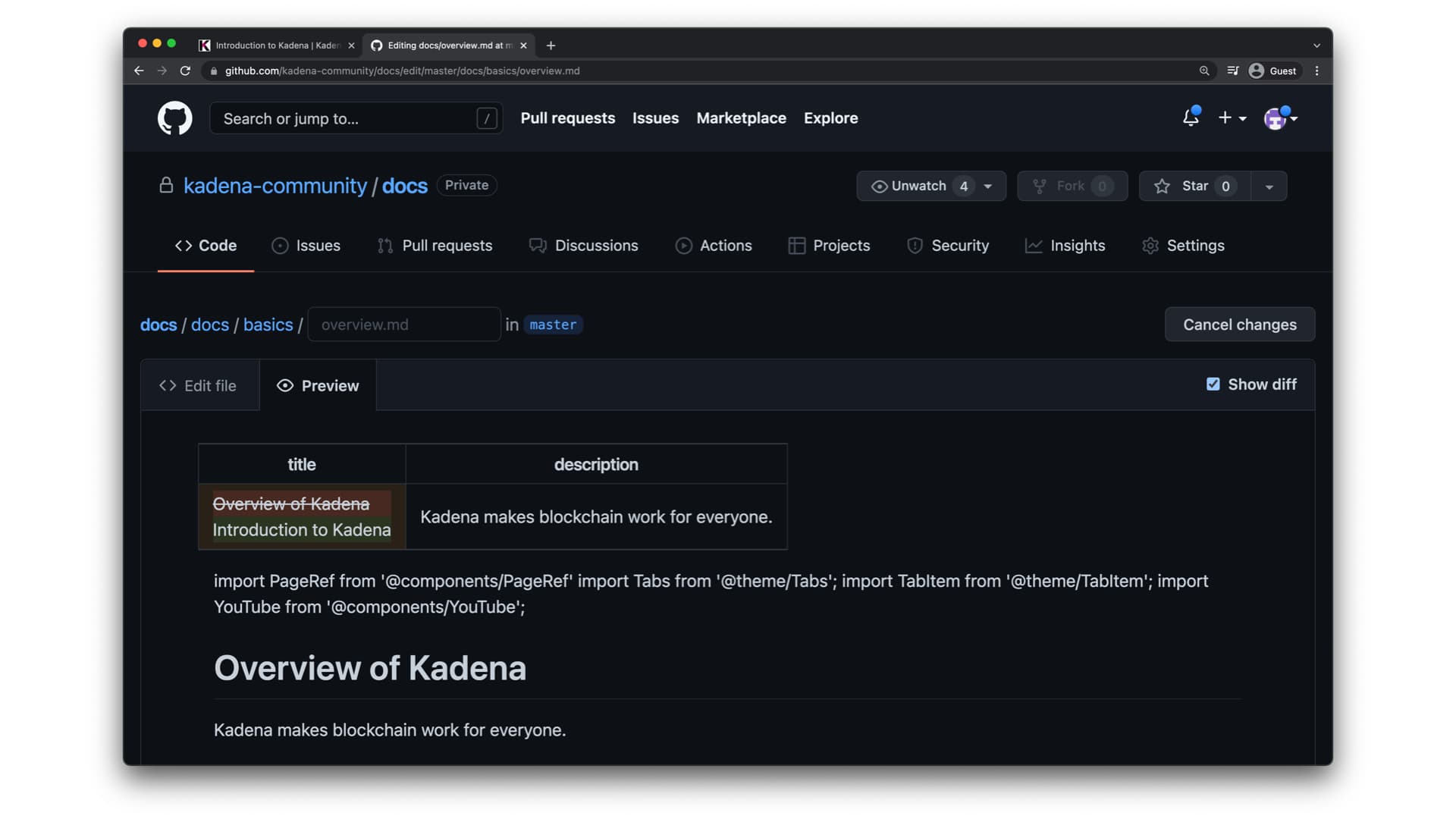Select the Preview tab
The width and height of the screenshot is (1456, 819).
coord(318,386)
